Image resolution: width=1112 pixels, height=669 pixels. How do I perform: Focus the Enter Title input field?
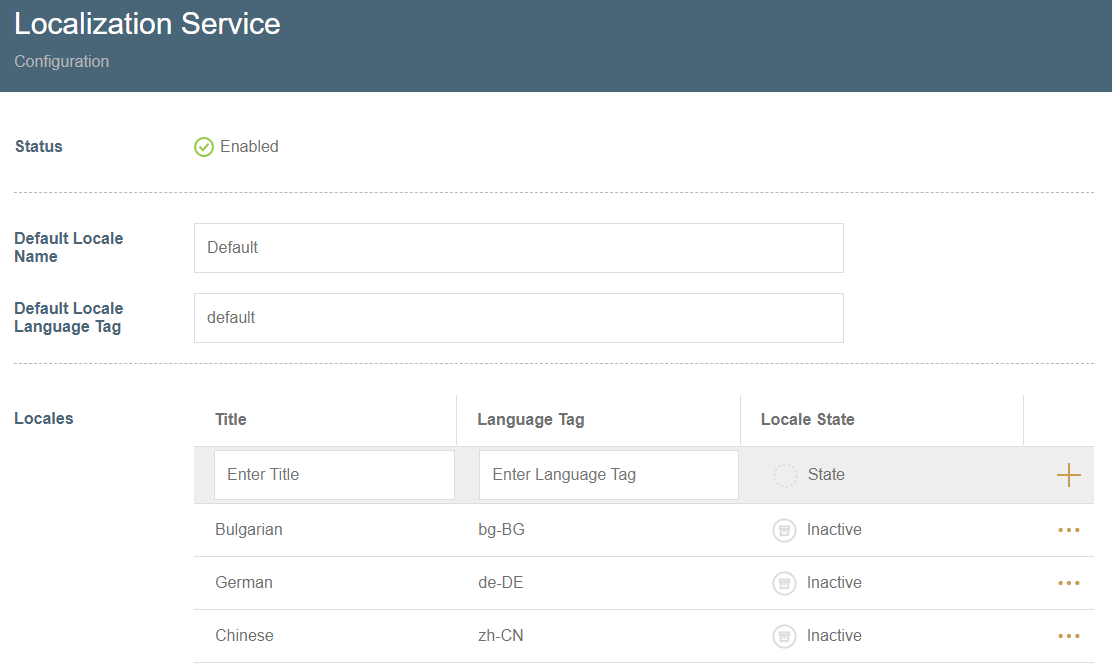pyautogui.click(x=334, y=475)
